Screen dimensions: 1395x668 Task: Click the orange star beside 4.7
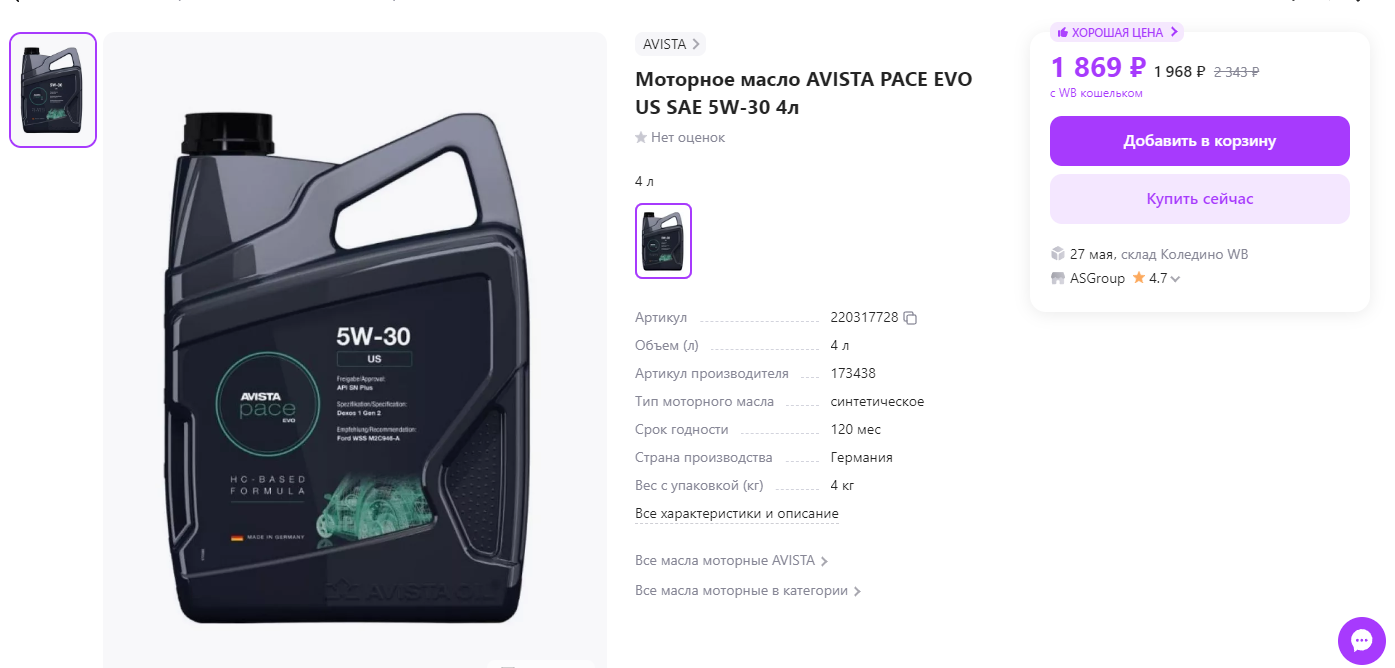coord(1138,278)
